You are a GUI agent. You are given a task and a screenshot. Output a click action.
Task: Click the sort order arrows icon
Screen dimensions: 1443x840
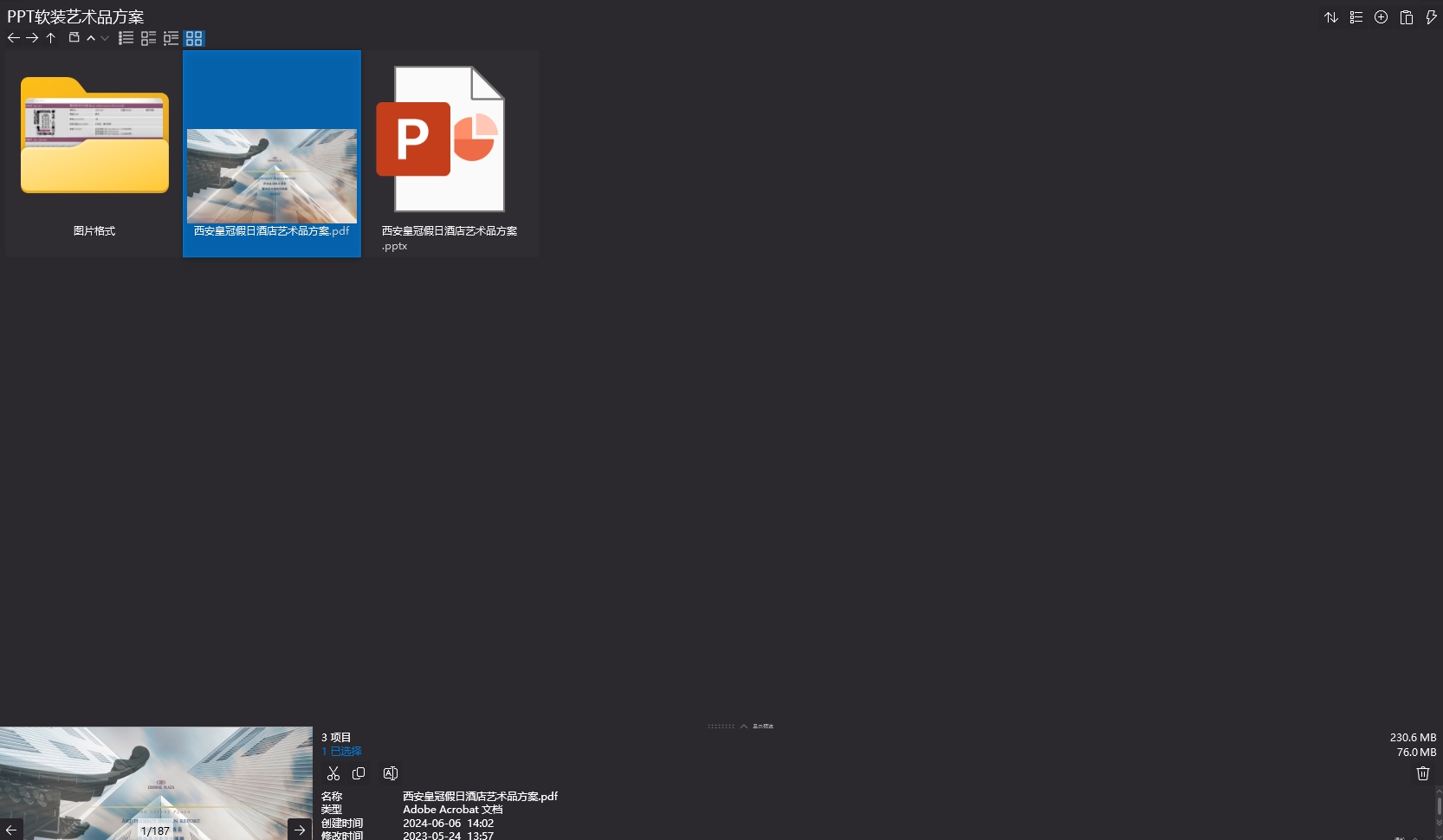click(x=1331, y=17)
